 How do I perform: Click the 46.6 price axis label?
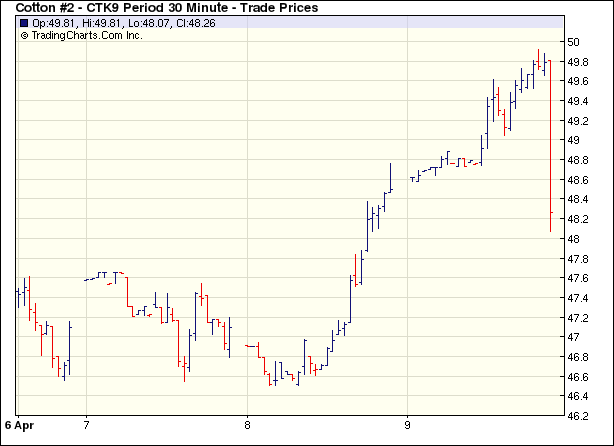(x=578, y=377)
